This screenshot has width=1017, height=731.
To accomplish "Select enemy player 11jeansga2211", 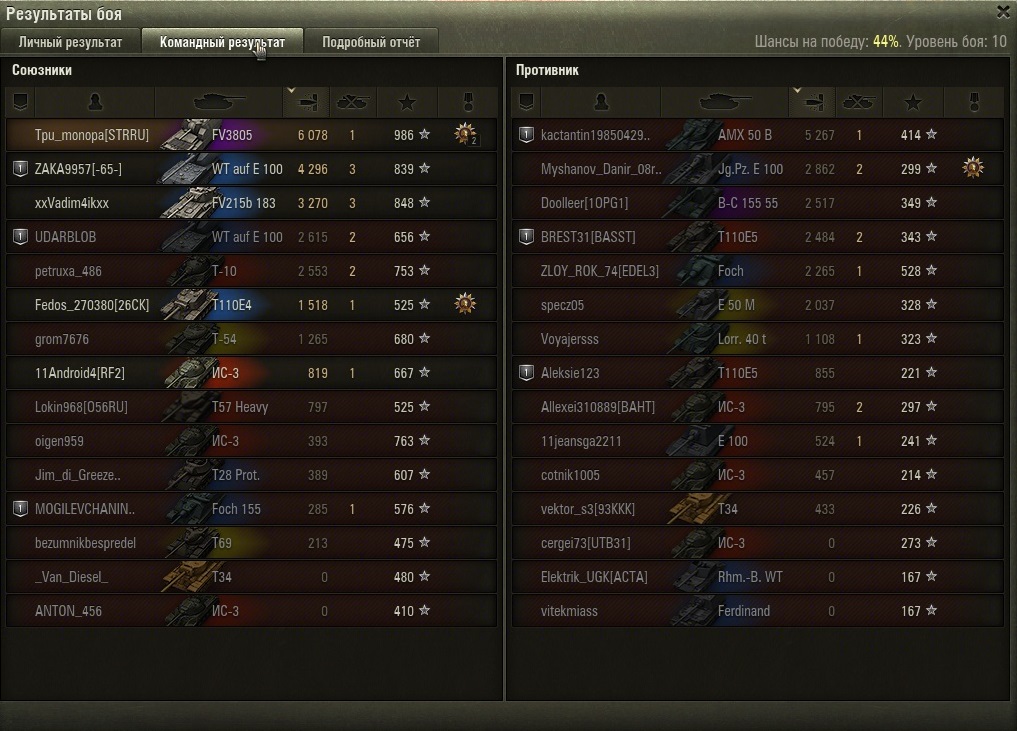I will click(x=581, y=441).
